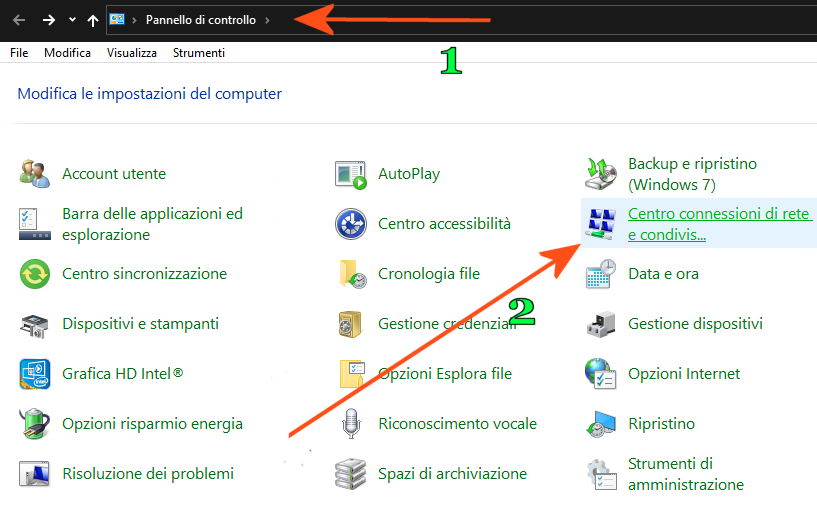Viewport: 817px width, 507px height.
Task: Open the Risoluzione dei problemi link
Action: (148, 474)
